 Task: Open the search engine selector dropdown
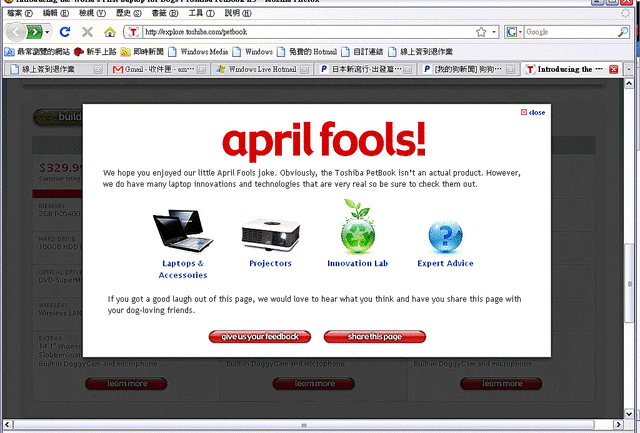(x=514, y=32)
